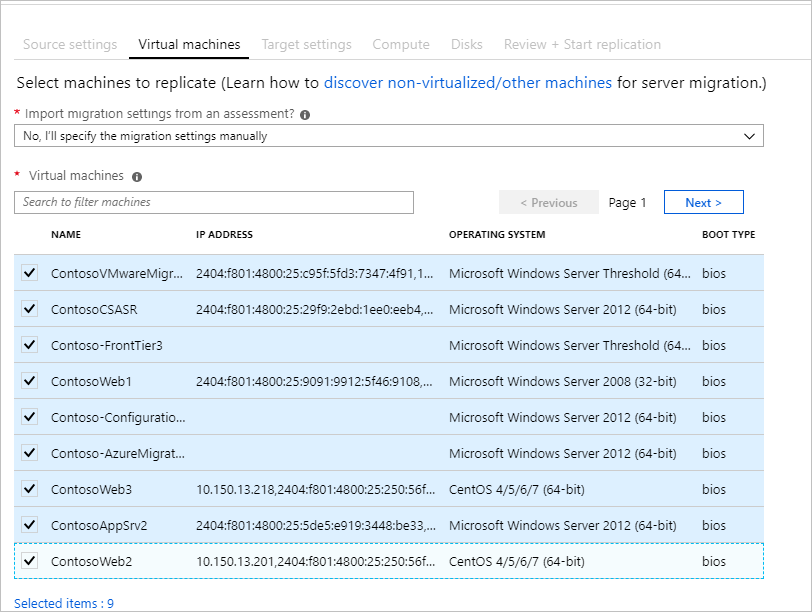The image size is (812, 612).
Task: Click the Contoso-FrontTier3 name
Action: coord(107,345)
